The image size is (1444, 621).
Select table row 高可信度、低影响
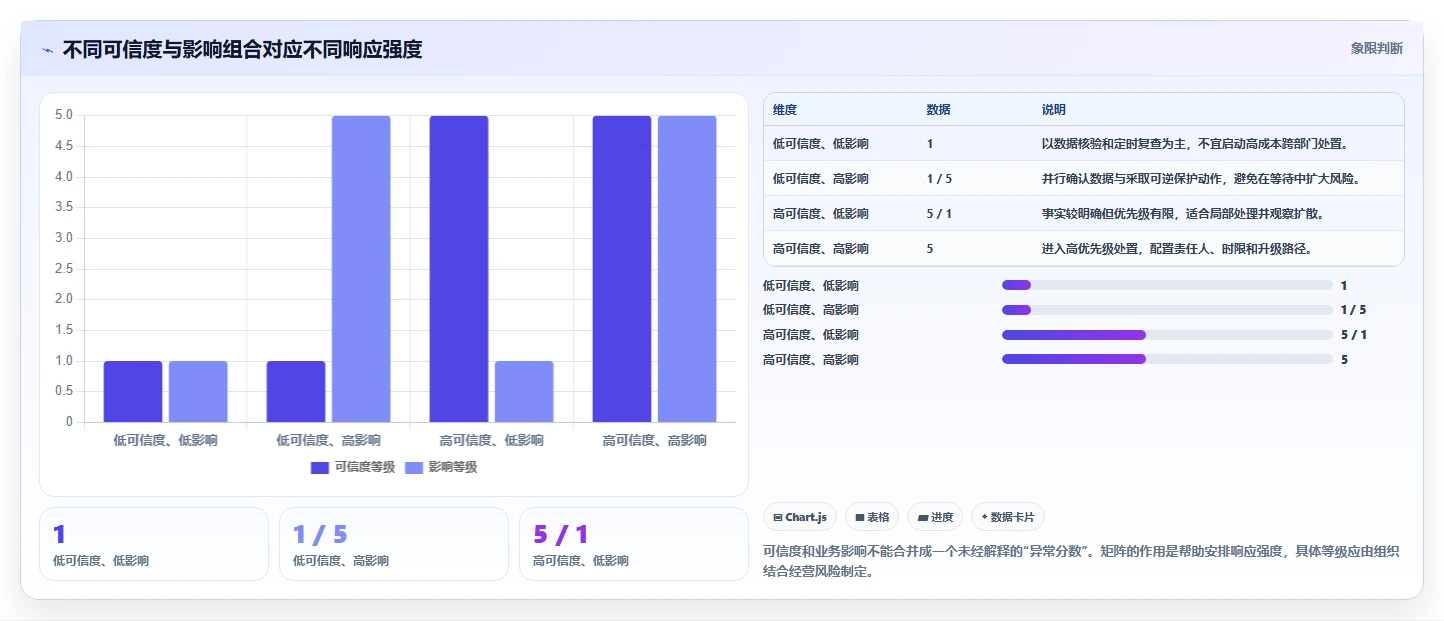[x=1084, y=214]
